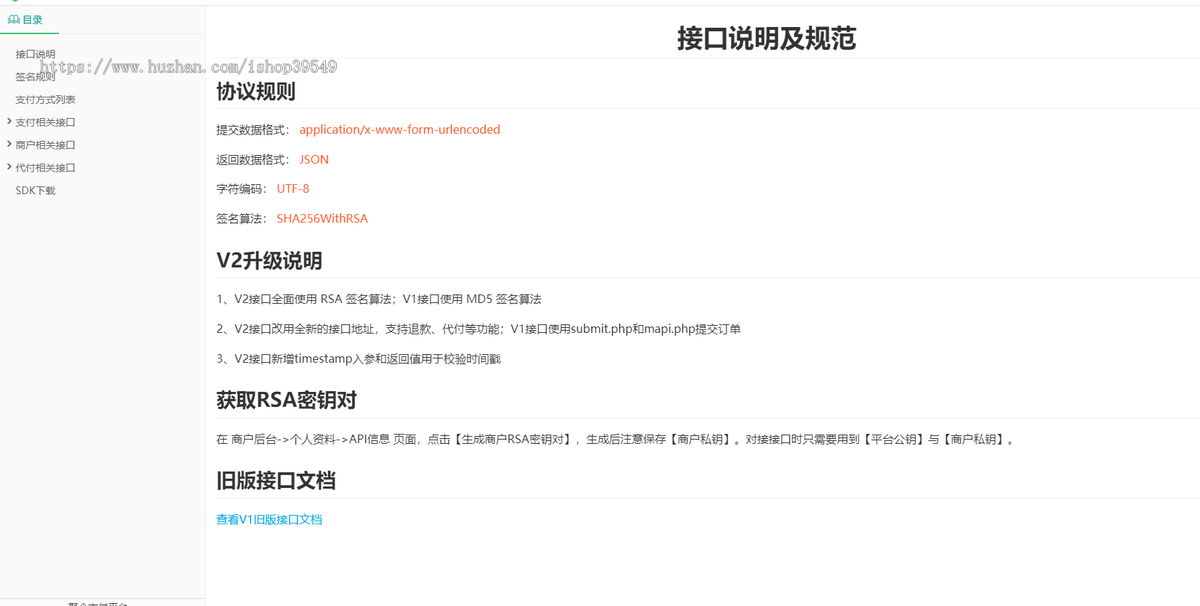Open 商户相关接口 section label
The width and height of the screenshot is (1200, 606).
point(46,146)
